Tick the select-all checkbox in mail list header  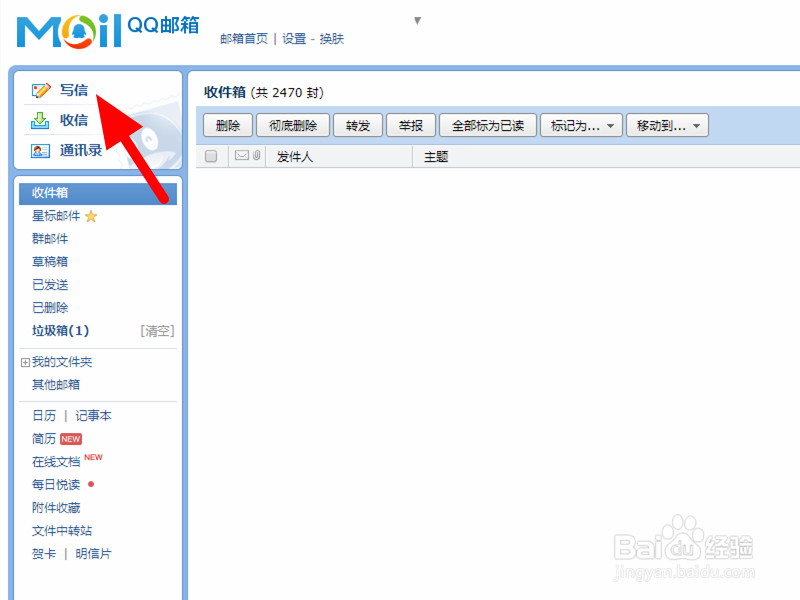(x=211, y=156)
